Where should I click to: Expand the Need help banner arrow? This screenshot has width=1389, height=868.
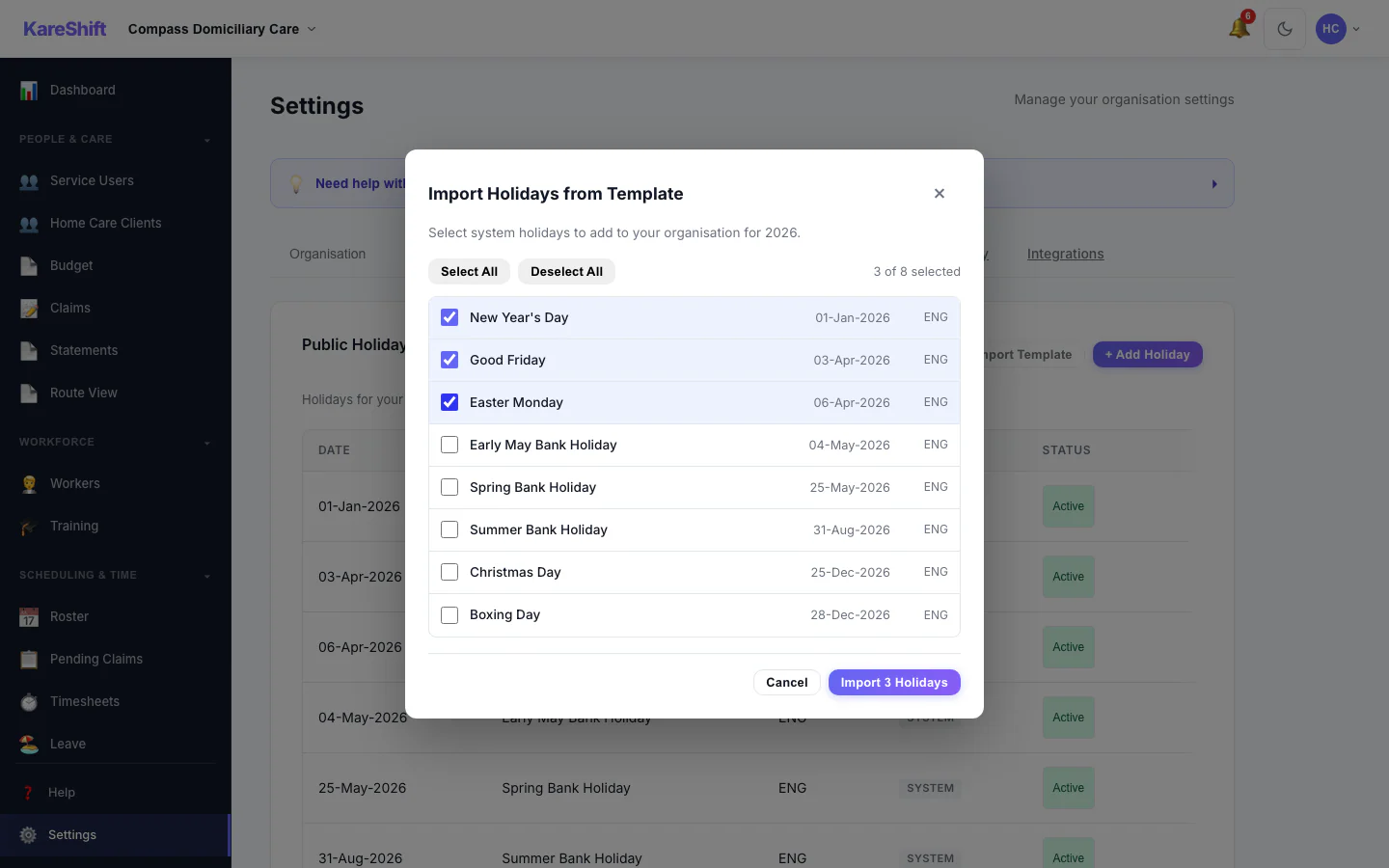click(1214, 184)
